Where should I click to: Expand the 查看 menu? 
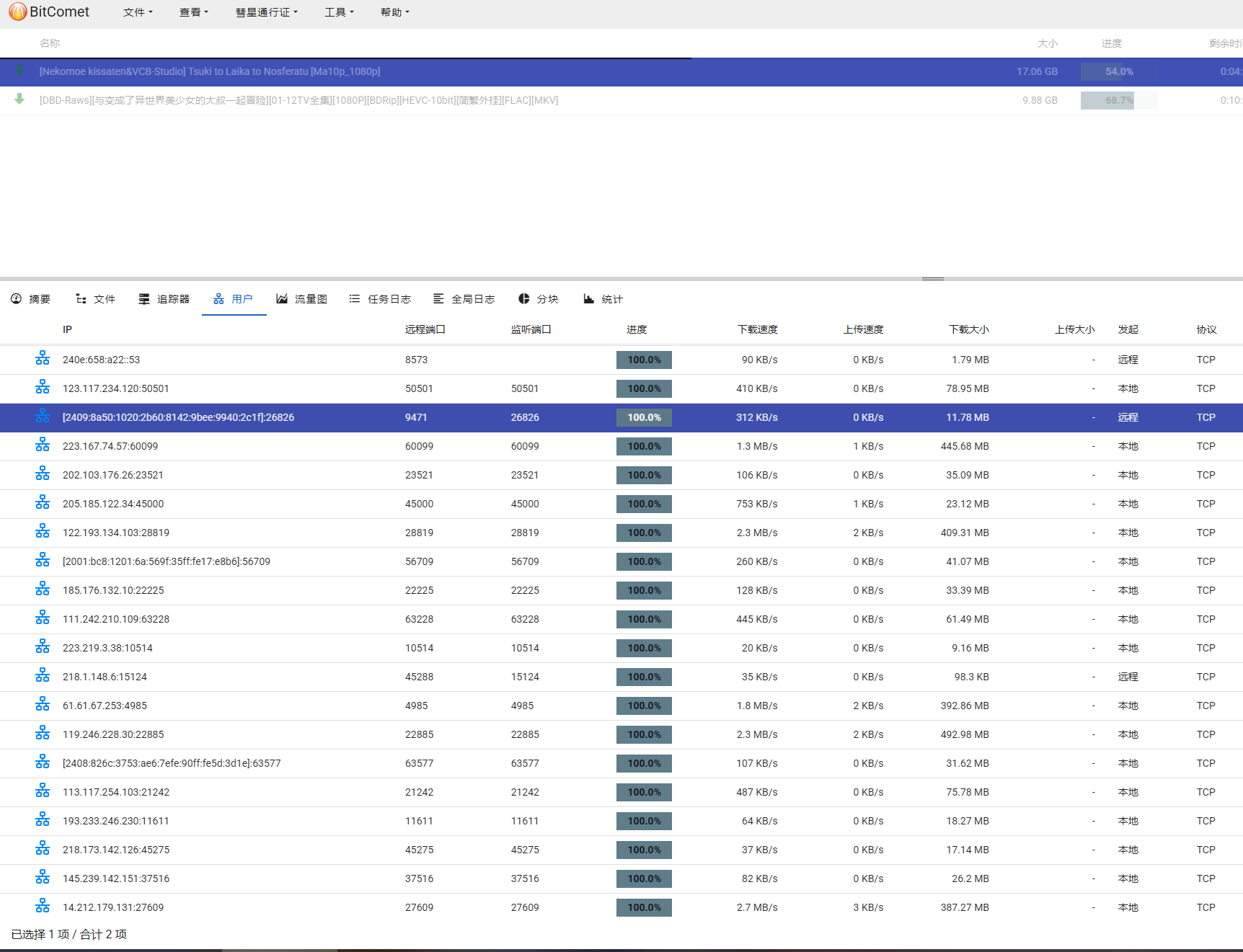click(x=193, y=12)
